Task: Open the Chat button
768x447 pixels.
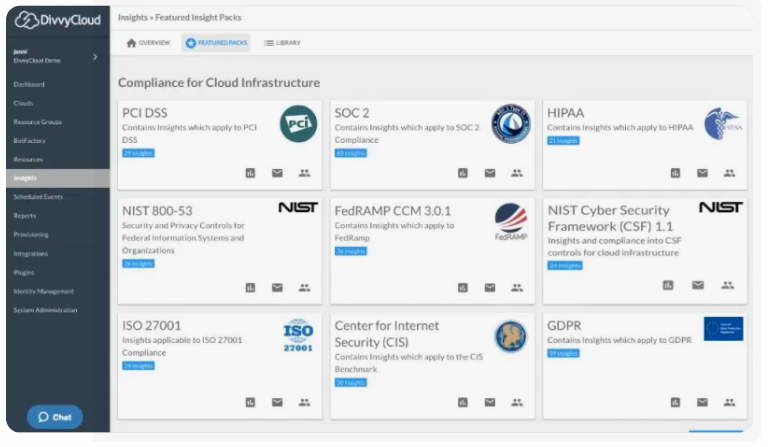Action: pos(55,417)
